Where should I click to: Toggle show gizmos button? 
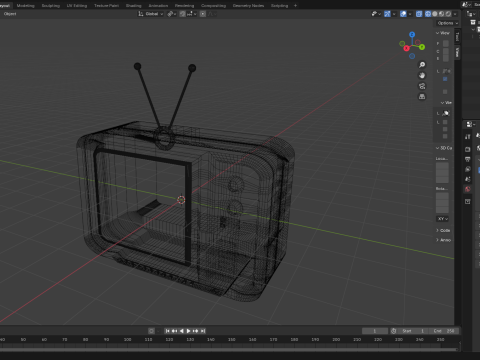tap(387, 14)
